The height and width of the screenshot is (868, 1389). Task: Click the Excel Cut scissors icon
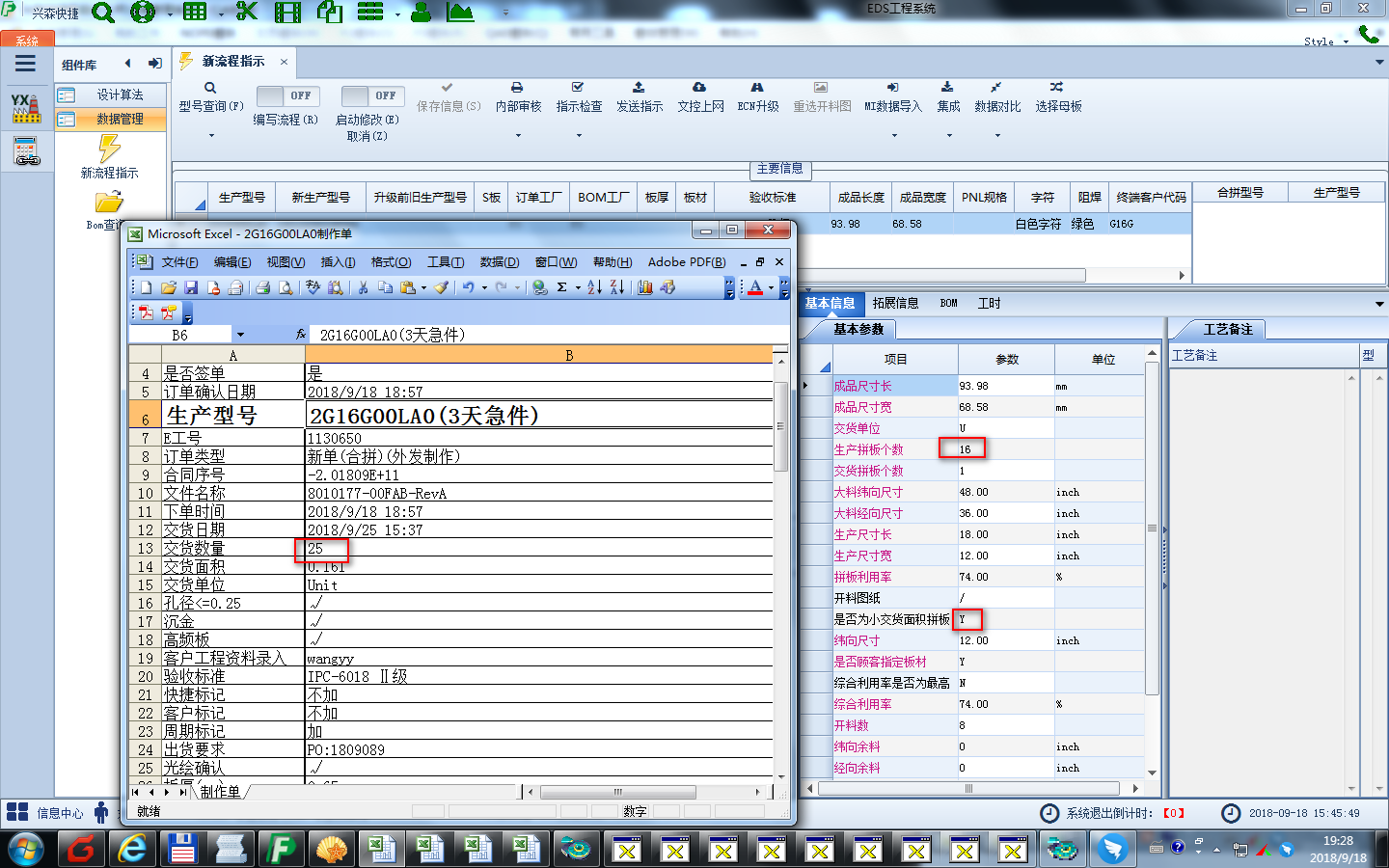point(363,287)
